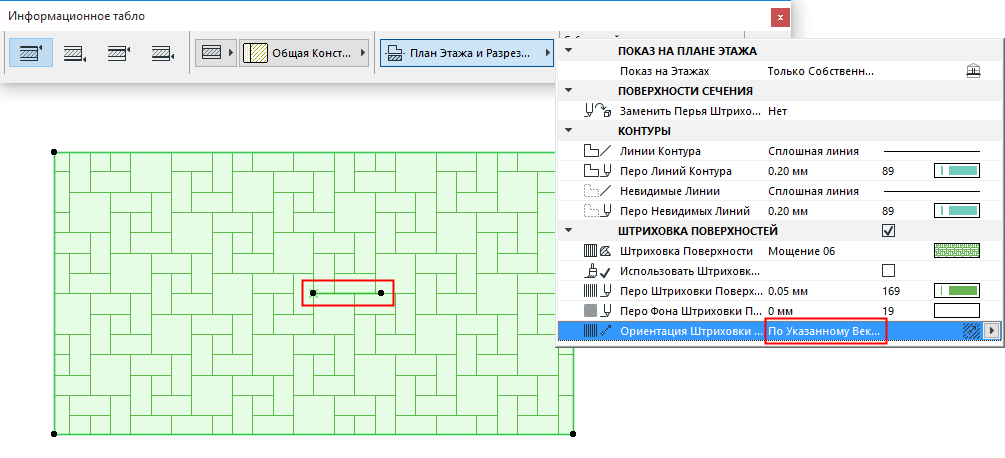The height and width of the screenshot is (458, 1005).
Task: Collapse the ПОКАЗ НА ПЛАНЕ ЭТАЖА section
Action: click(x=569, y=51)
